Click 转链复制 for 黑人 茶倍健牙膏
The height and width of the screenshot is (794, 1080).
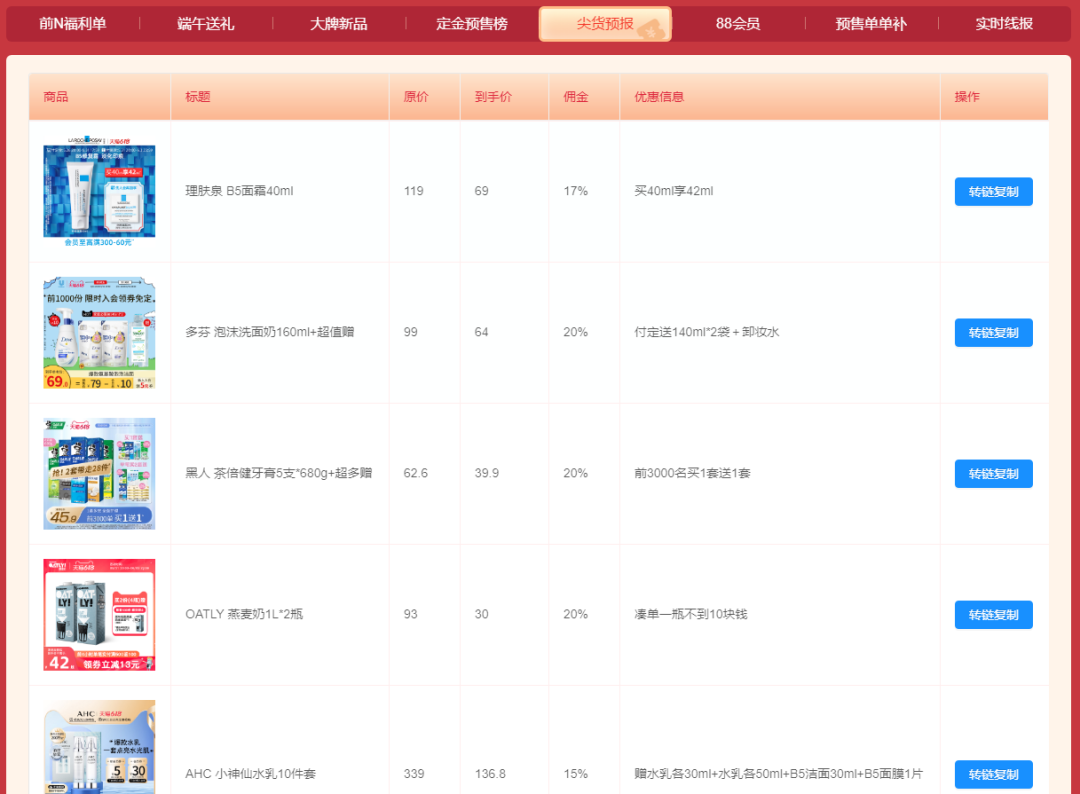coord(993,474)
